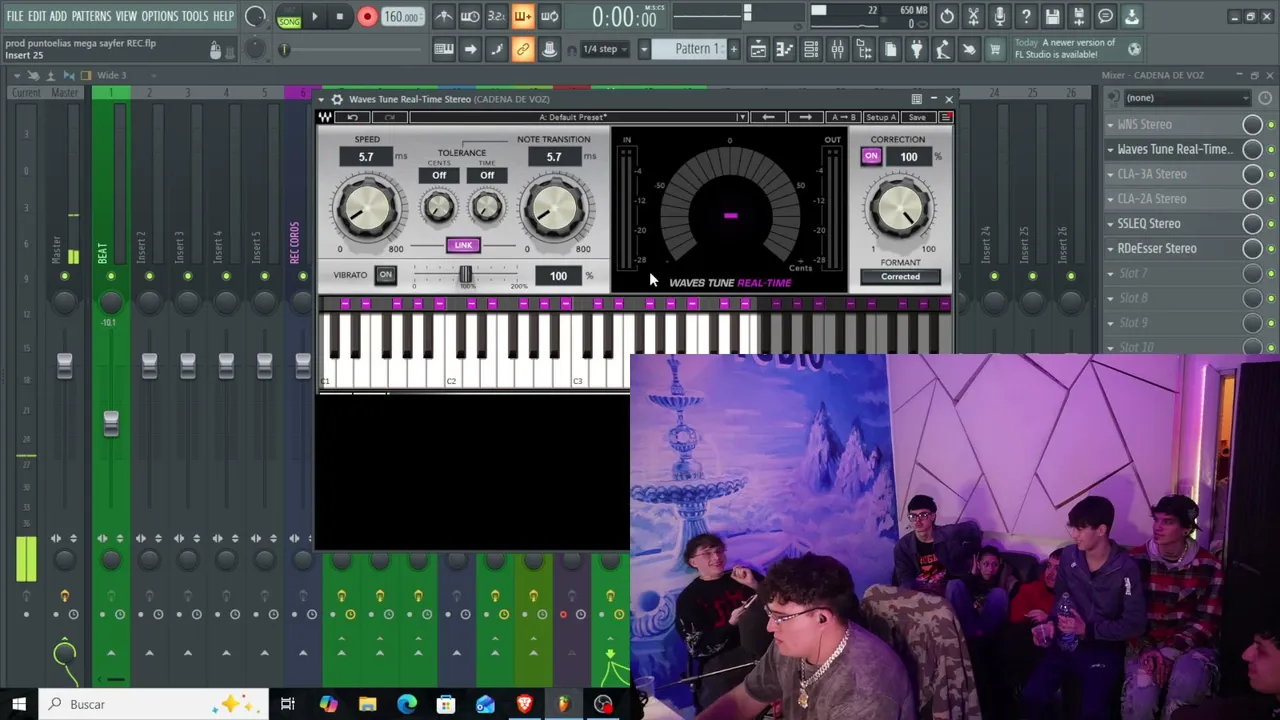Open the ADD menu
The height and width of the screenshot is (720, 1280).
tap(58, 16)
